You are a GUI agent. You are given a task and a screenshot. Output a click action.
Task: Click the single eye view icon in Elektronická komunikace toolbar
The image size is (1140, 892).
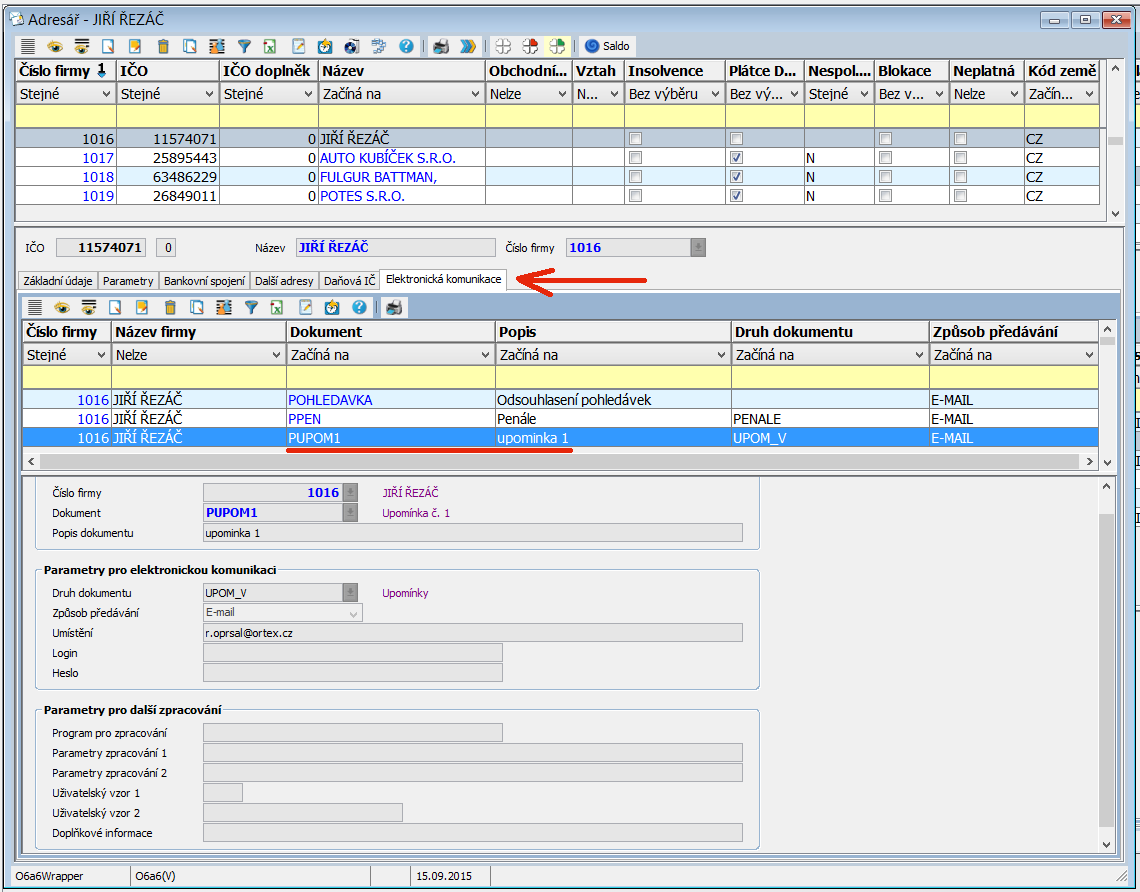62,307
